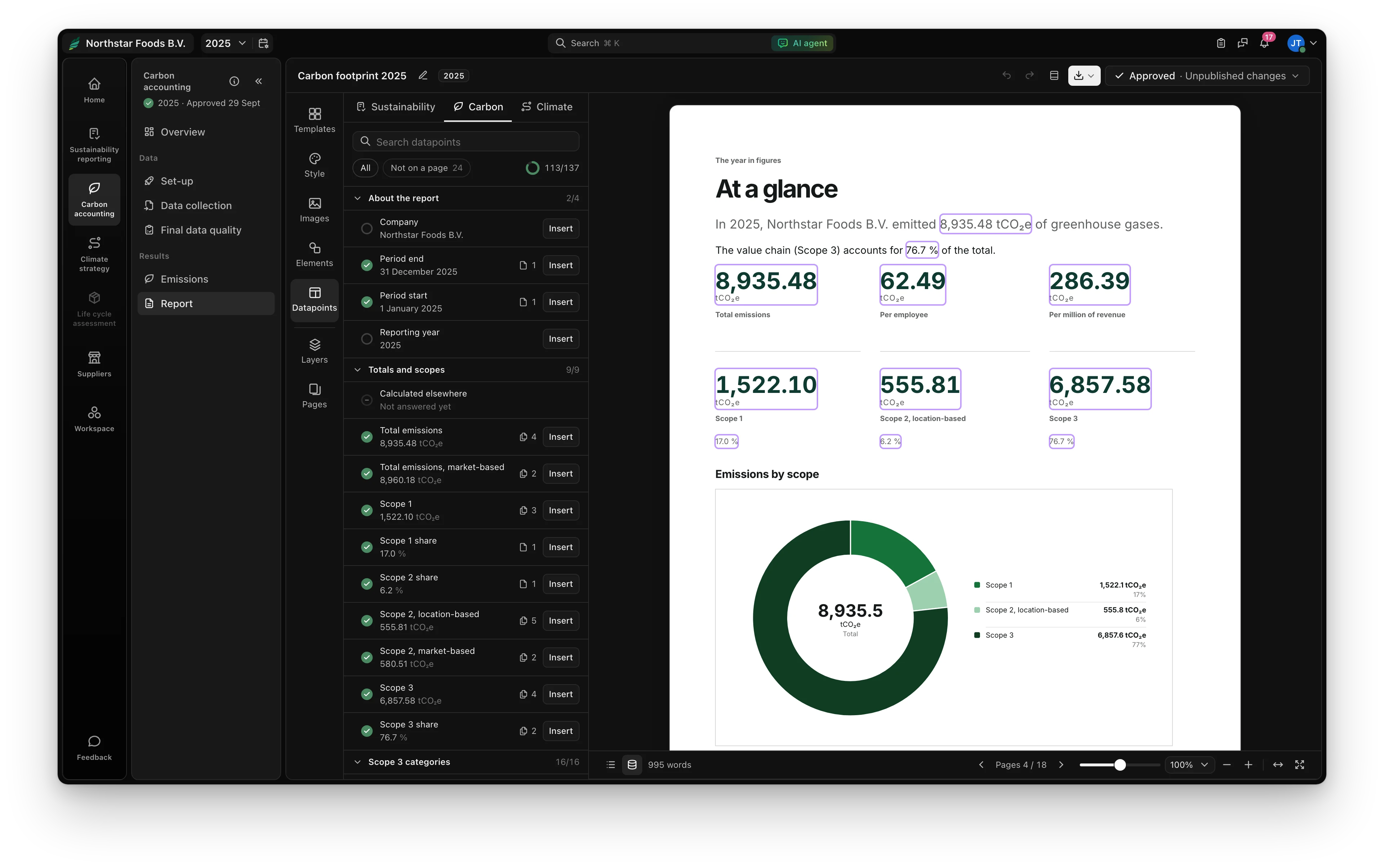
Task: Click the redo arrow icon
Action: (x=1030, y=76)
